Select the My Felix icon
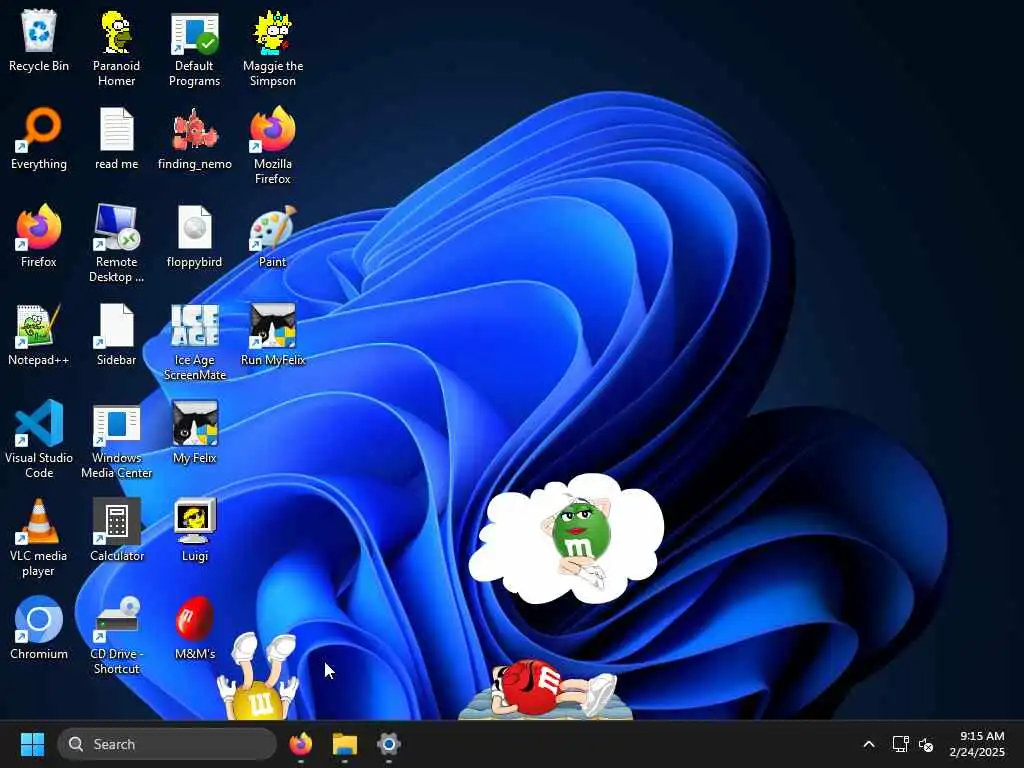 pos(195,432)
